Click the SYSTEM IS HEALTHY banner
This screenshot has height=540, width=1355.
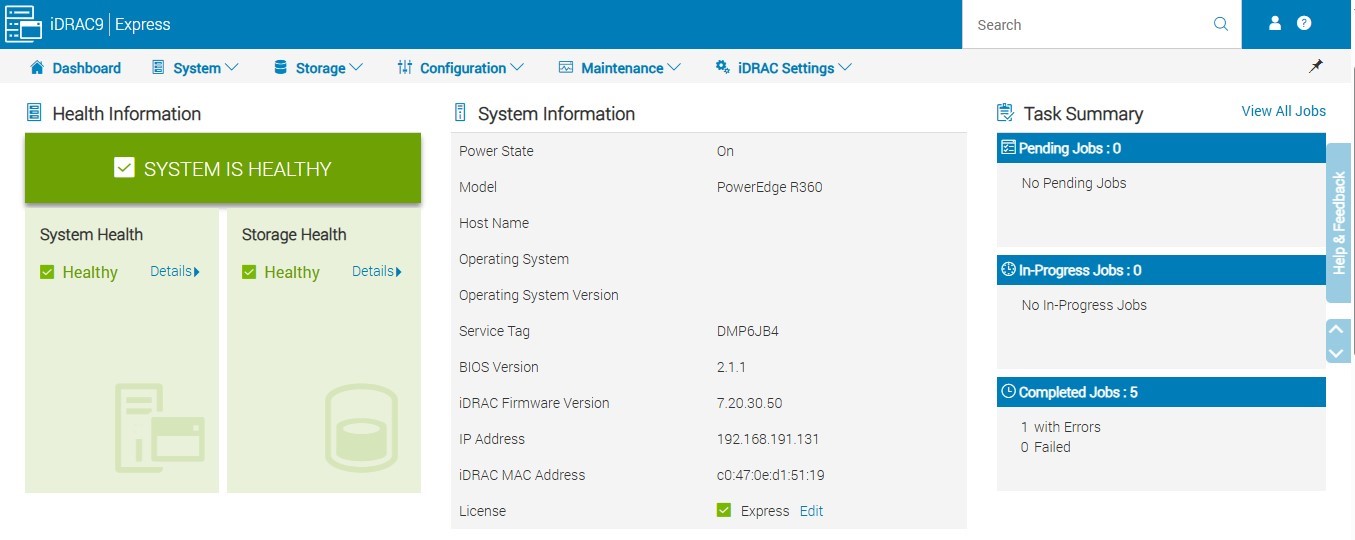[x=223, y=168]
